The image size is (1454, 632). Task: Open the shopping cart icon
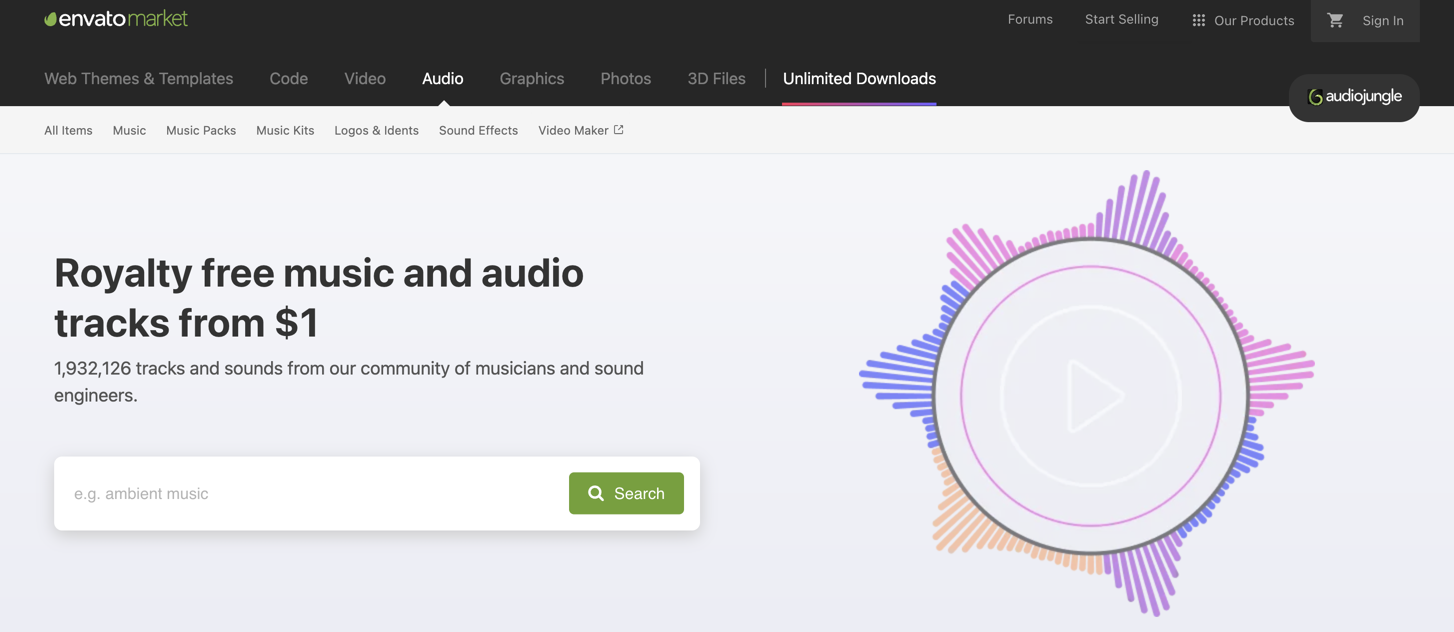click(1335, 20)
